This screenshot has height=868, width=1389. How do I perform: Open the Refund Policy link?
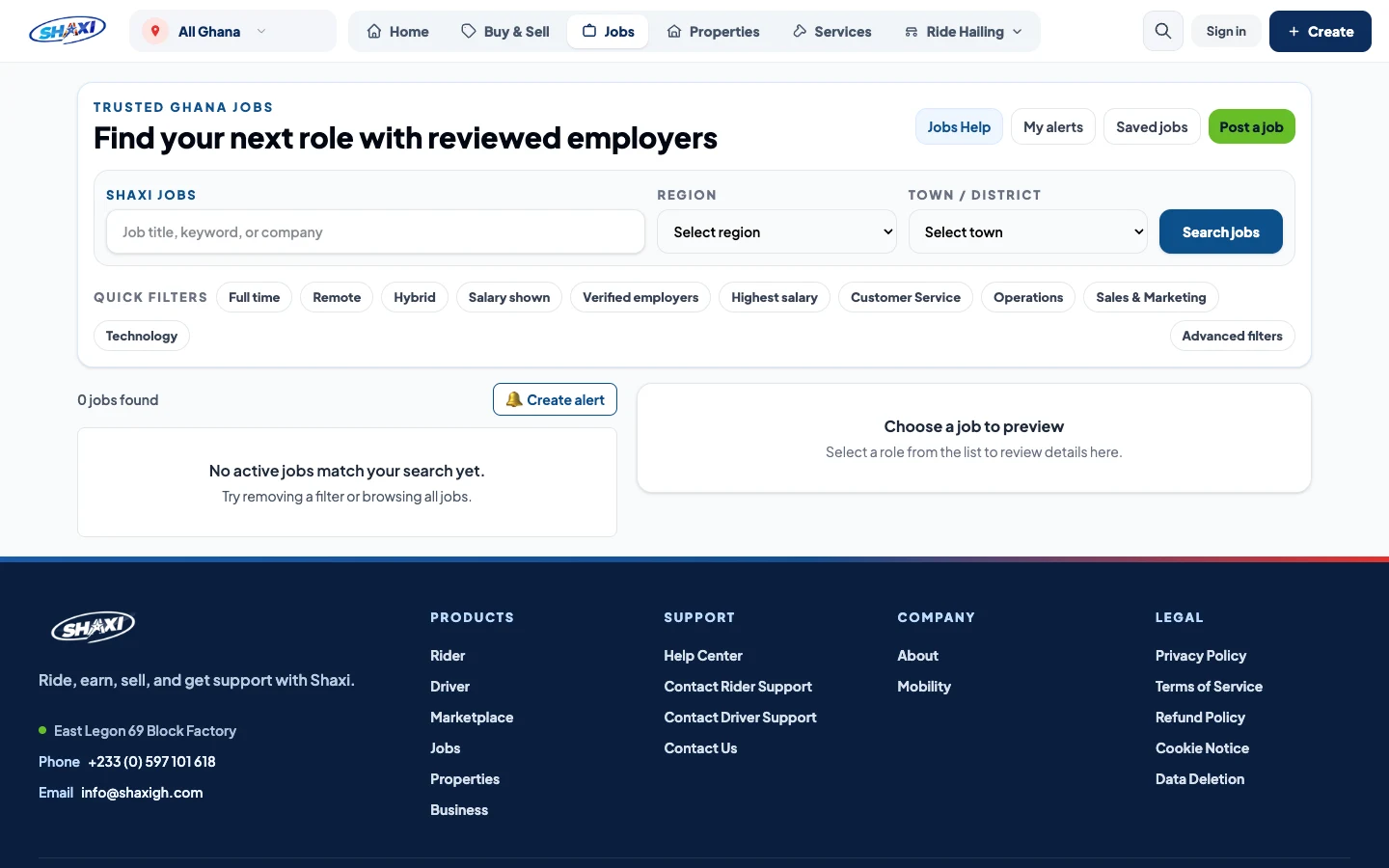tap(1200, 718)
